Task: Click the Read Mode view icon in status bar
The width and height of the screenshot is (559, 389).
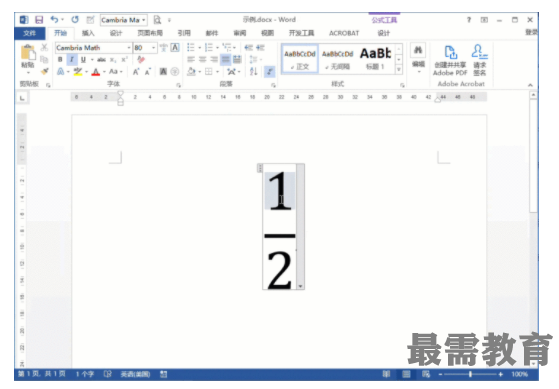Action: coord(386,374)
